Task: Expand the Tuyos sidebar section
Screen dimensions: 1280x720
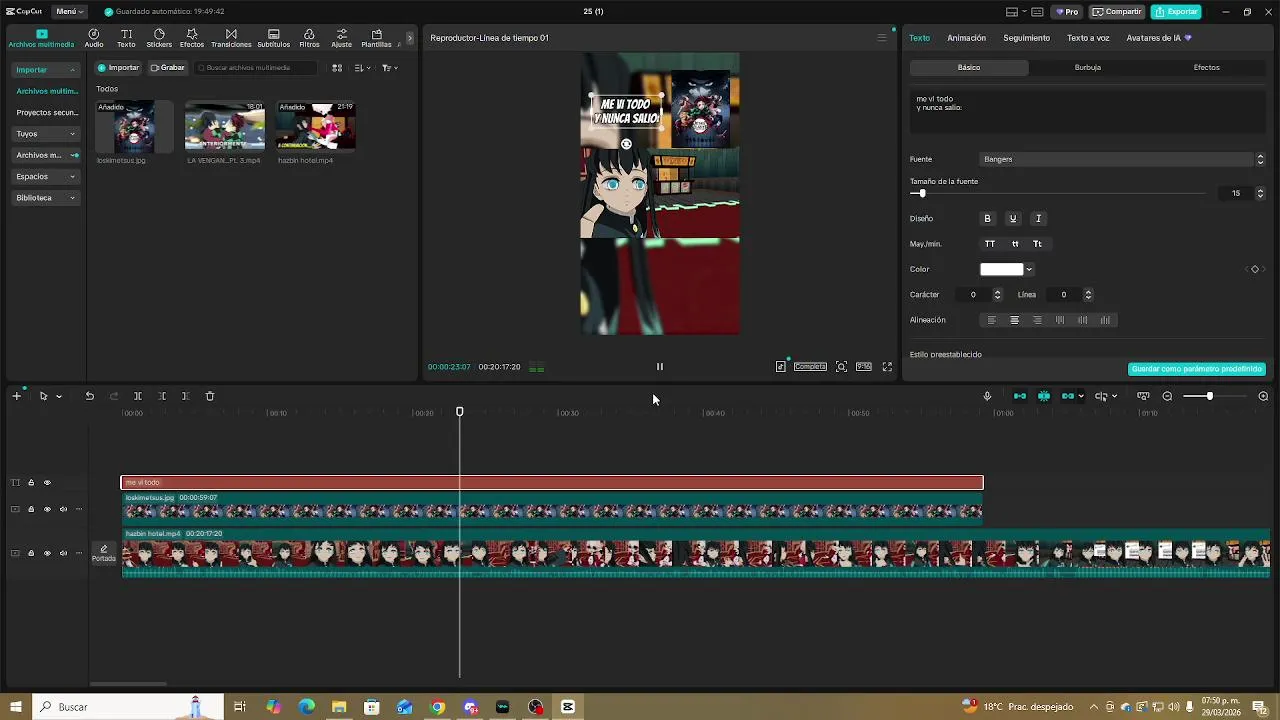Action: (x=46, y=134)
